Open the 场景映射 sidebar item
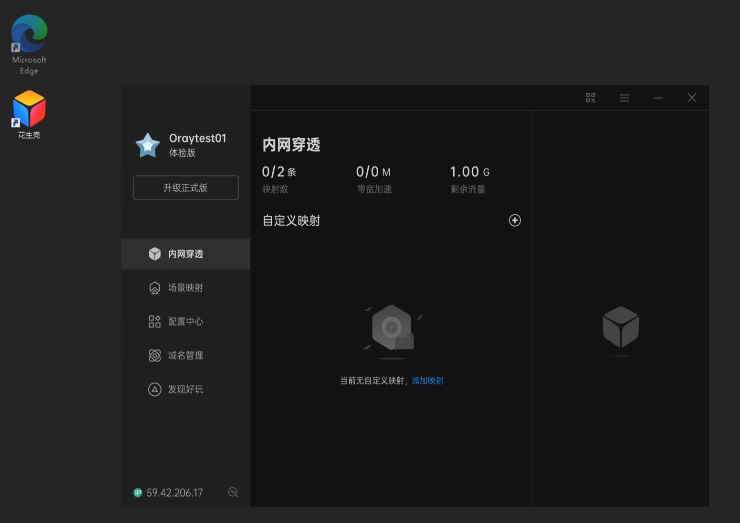The width and height of the screenshot is (740, 523). 185,288
